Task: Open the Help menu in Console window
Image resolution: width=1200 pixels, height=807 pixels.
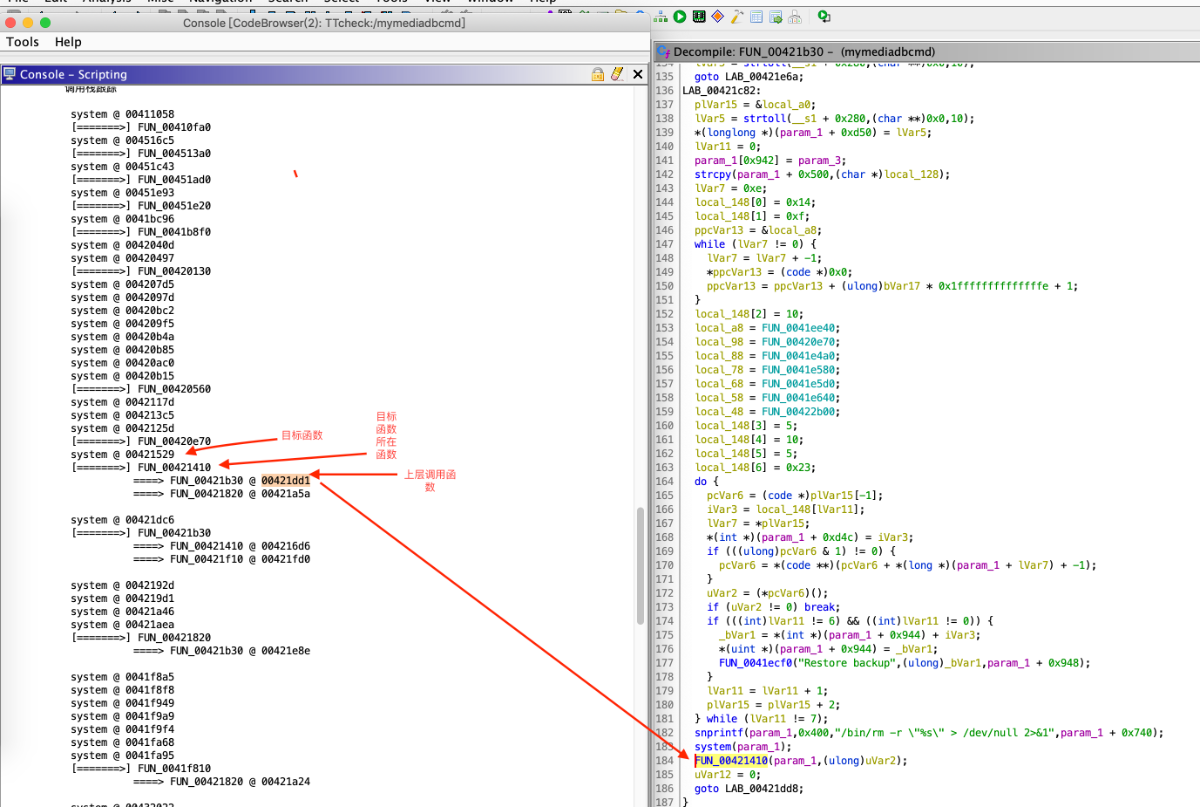Action: 68,42
